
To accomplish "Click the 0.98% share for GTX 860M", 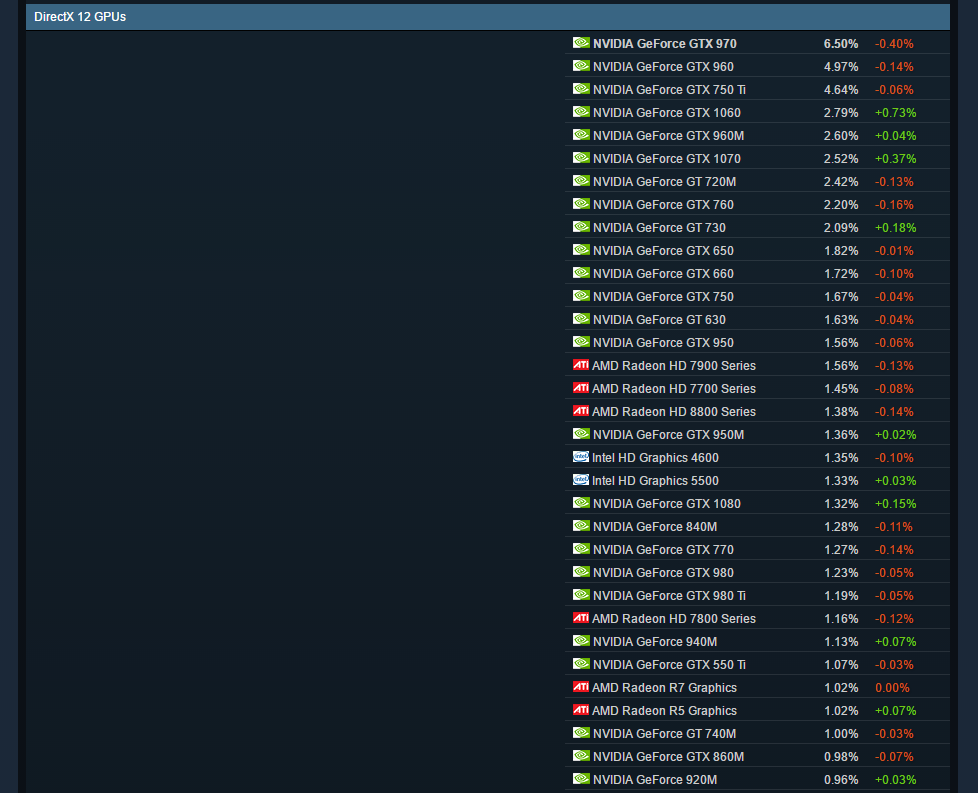I will click(841, 757).
